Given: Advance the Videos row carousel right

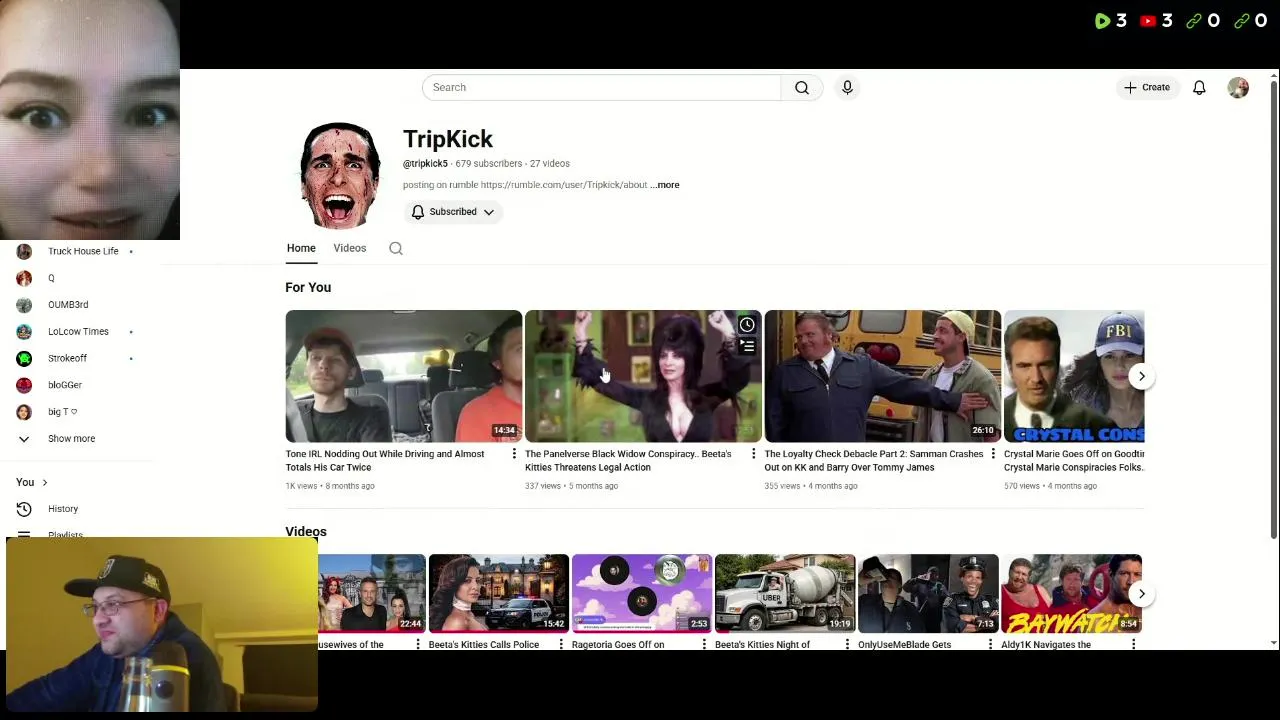Looking at the screenshot, I should point(1142,594).
